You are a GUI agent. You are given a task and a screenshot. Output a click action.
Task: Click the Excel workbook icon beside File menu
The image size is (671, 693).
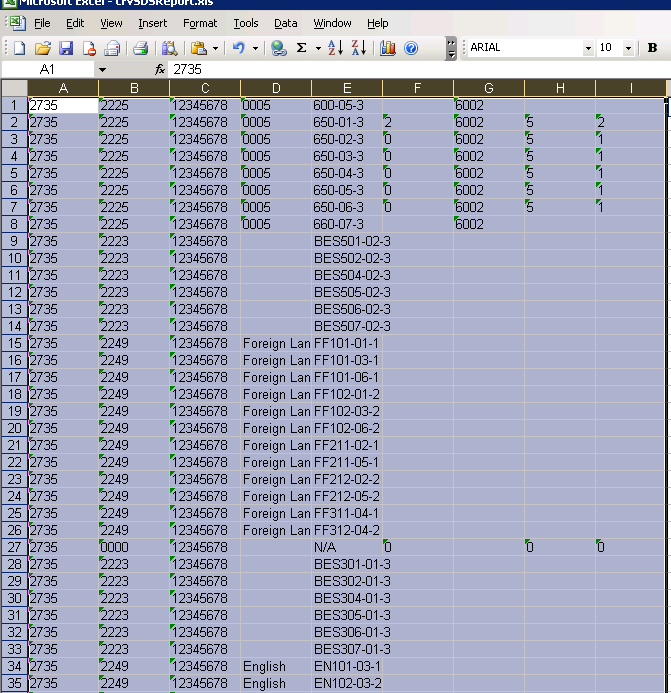pos(18,23)
